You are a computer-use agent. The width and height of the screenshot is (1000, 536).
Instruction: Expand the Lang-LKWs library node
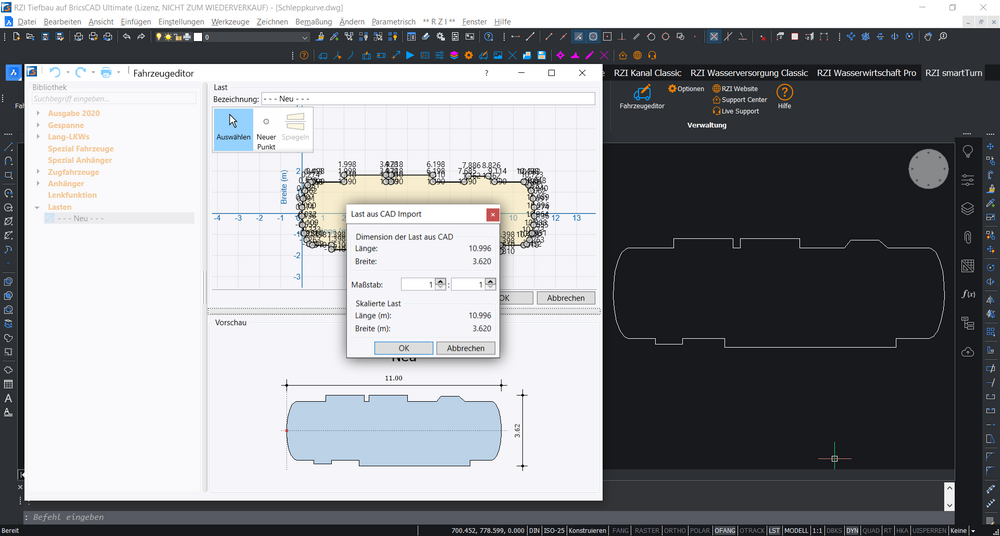(38, 137)
